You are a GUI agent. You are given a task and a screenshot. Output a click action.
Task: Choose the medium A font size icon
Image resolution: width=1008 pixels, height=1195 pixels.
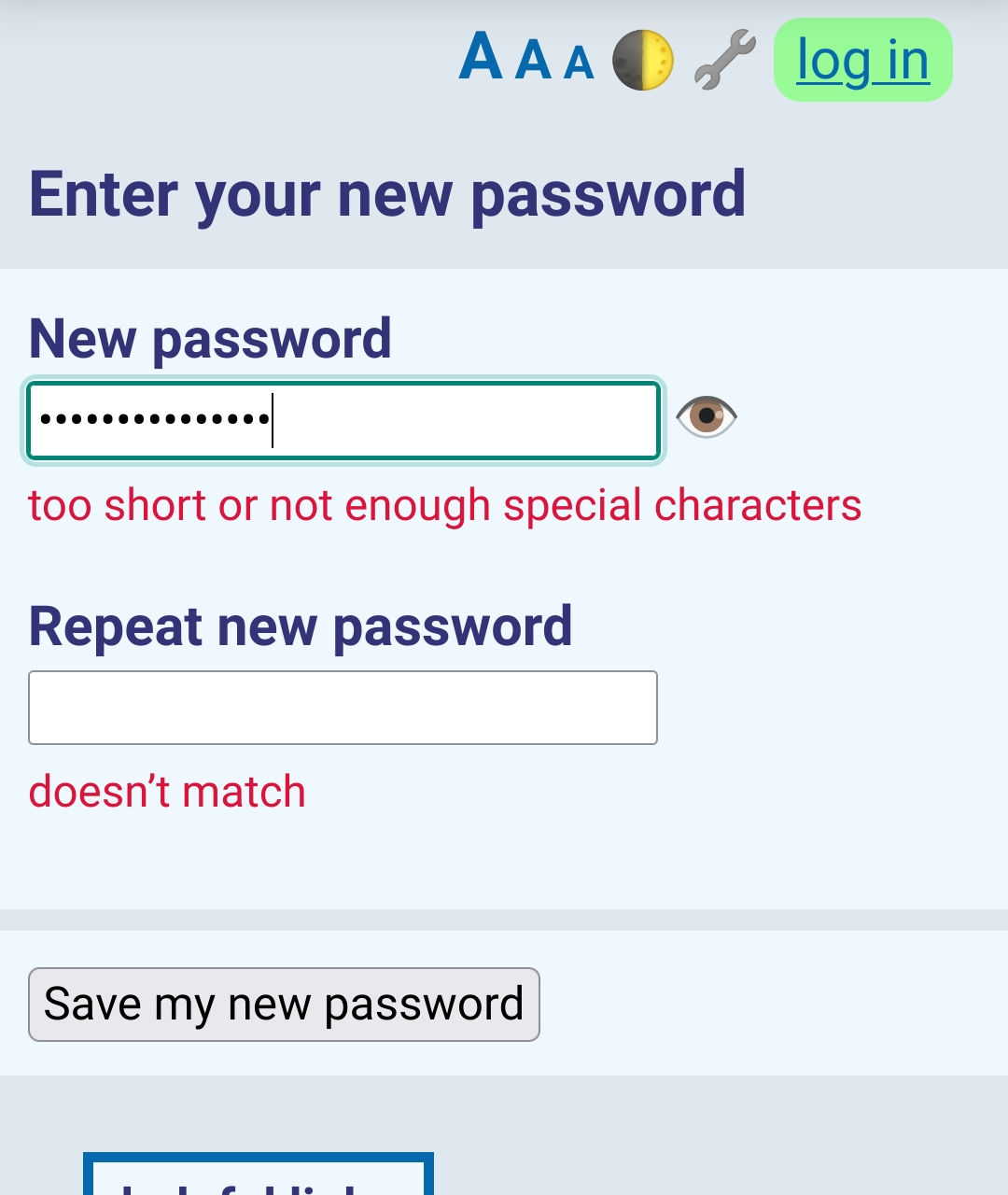(533, 61)
